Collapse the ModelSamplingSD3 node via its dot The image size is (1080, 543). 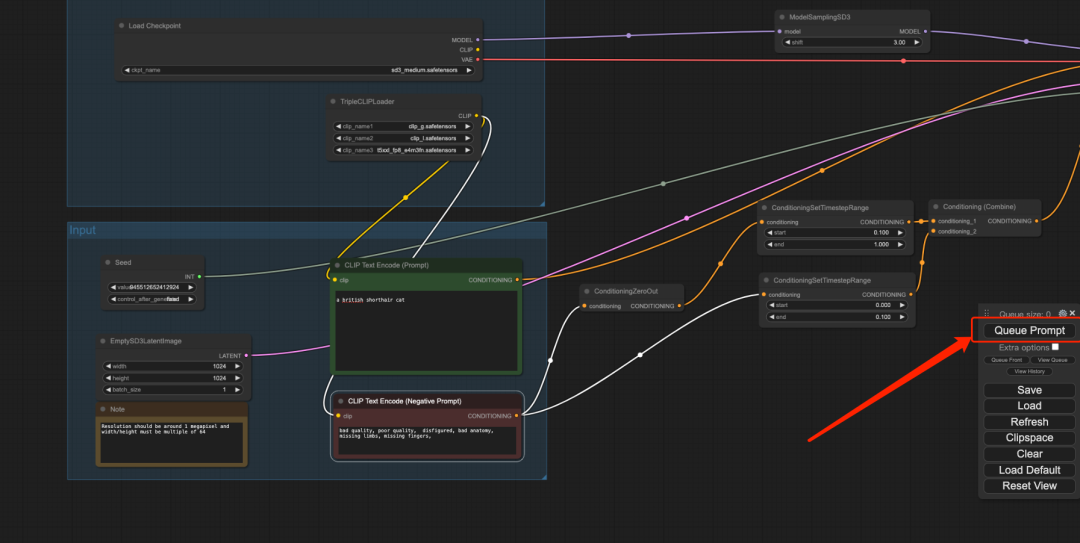(782, 17)
